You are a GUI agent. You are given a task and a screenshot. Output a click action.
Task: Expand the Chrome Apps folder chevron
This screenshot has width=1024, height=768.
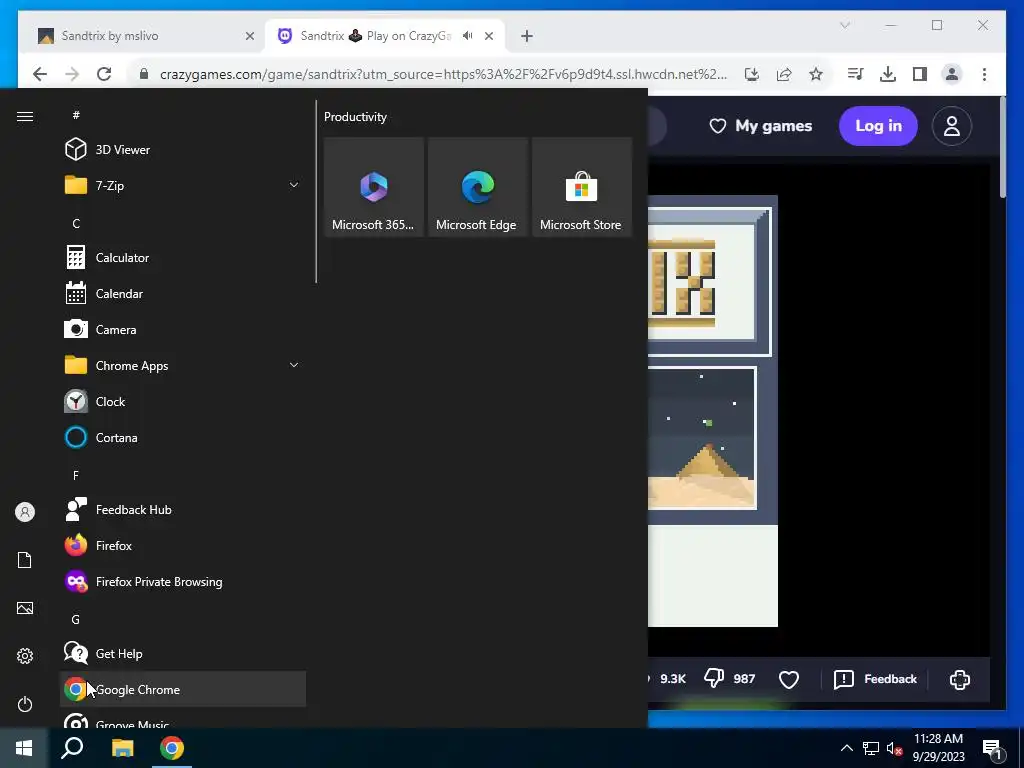pos(294,366)
